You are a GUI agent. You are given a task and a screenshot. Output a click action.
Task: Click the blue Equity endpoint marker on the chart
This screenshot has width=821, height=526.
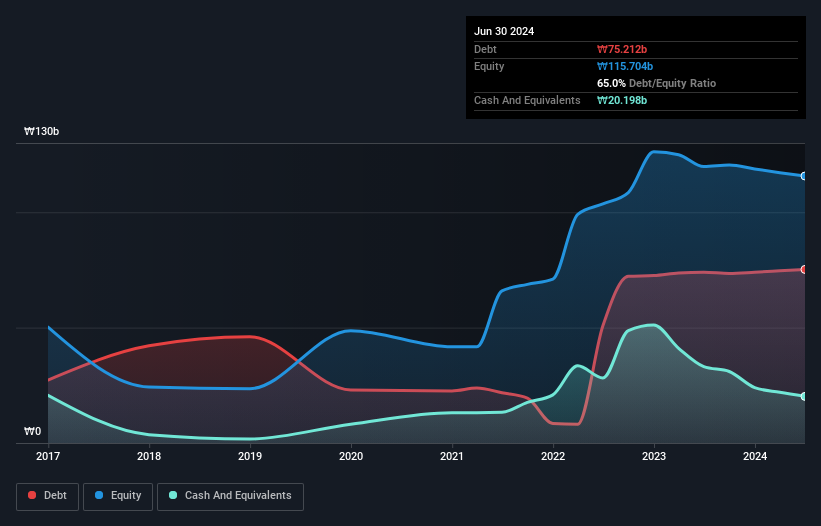(804, 176)
